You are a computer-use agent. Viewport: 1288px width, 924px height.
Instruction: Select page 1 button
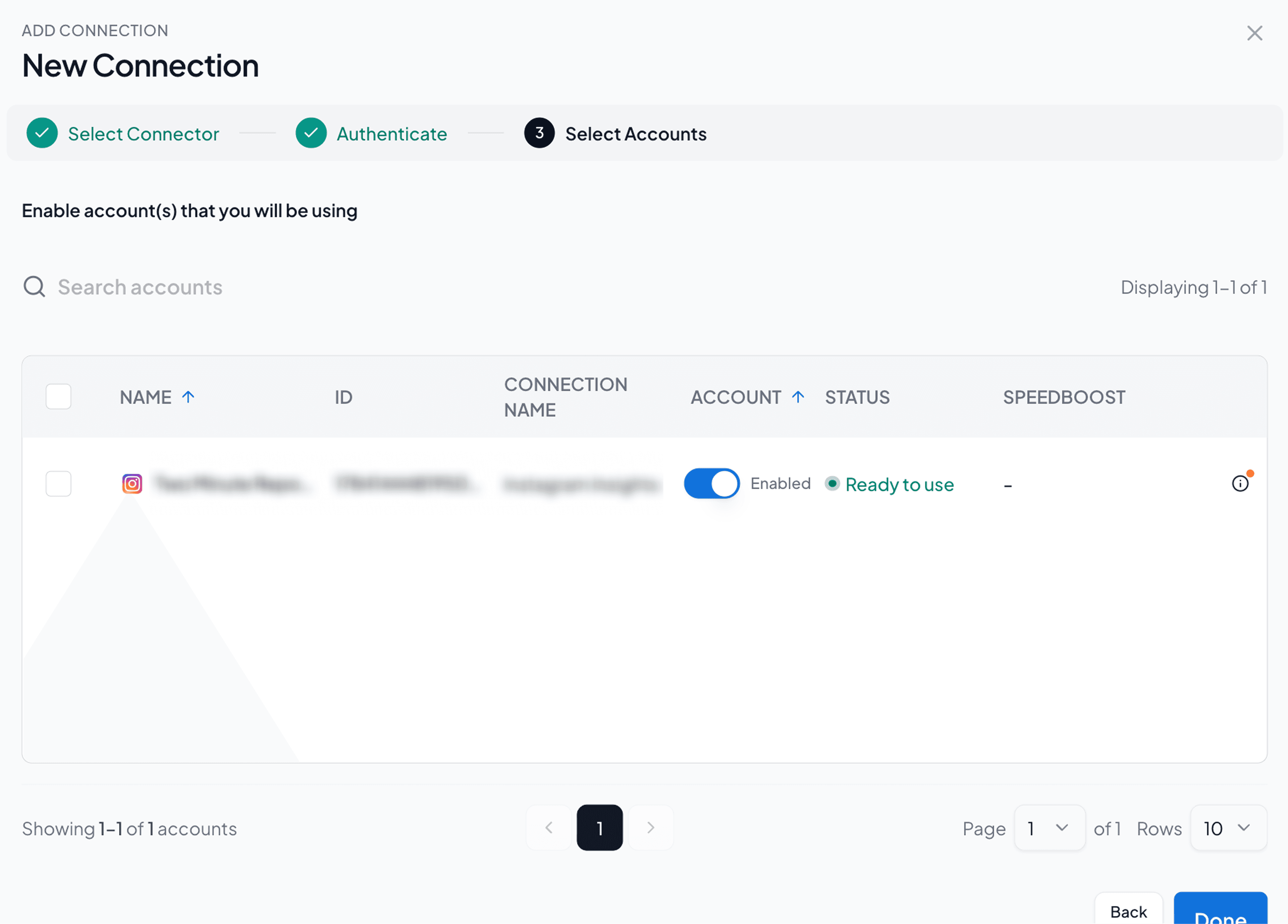pyautogui.click(x=600, y=827)
